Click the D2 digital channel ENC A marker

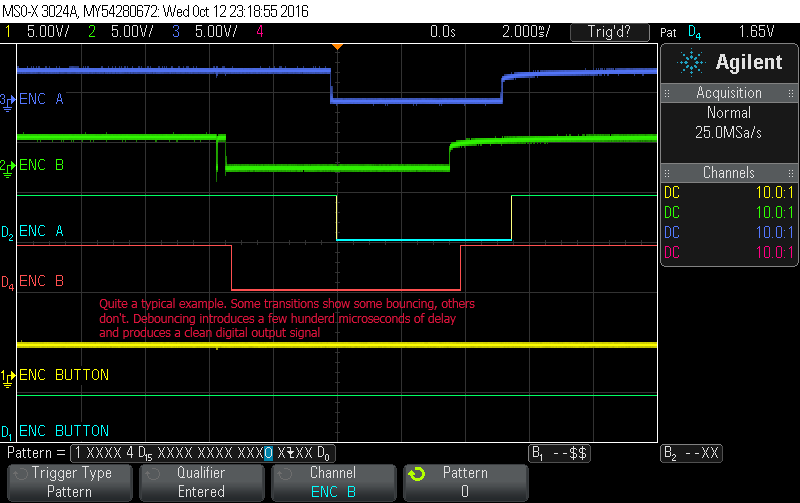click(x=8, y=232)
